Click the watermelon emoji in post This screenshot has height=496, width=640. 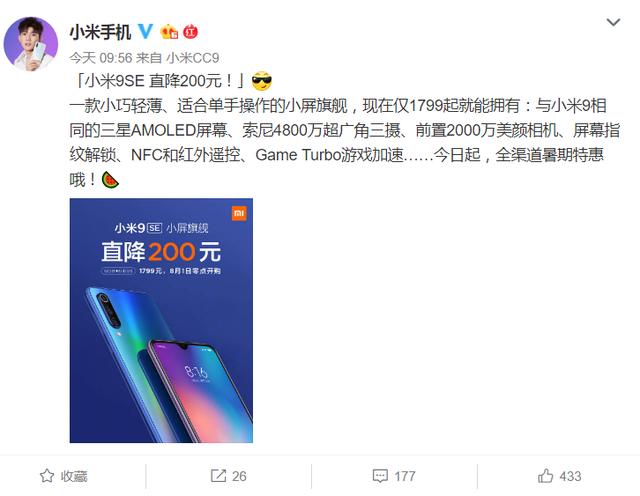(x=110, y=180)
